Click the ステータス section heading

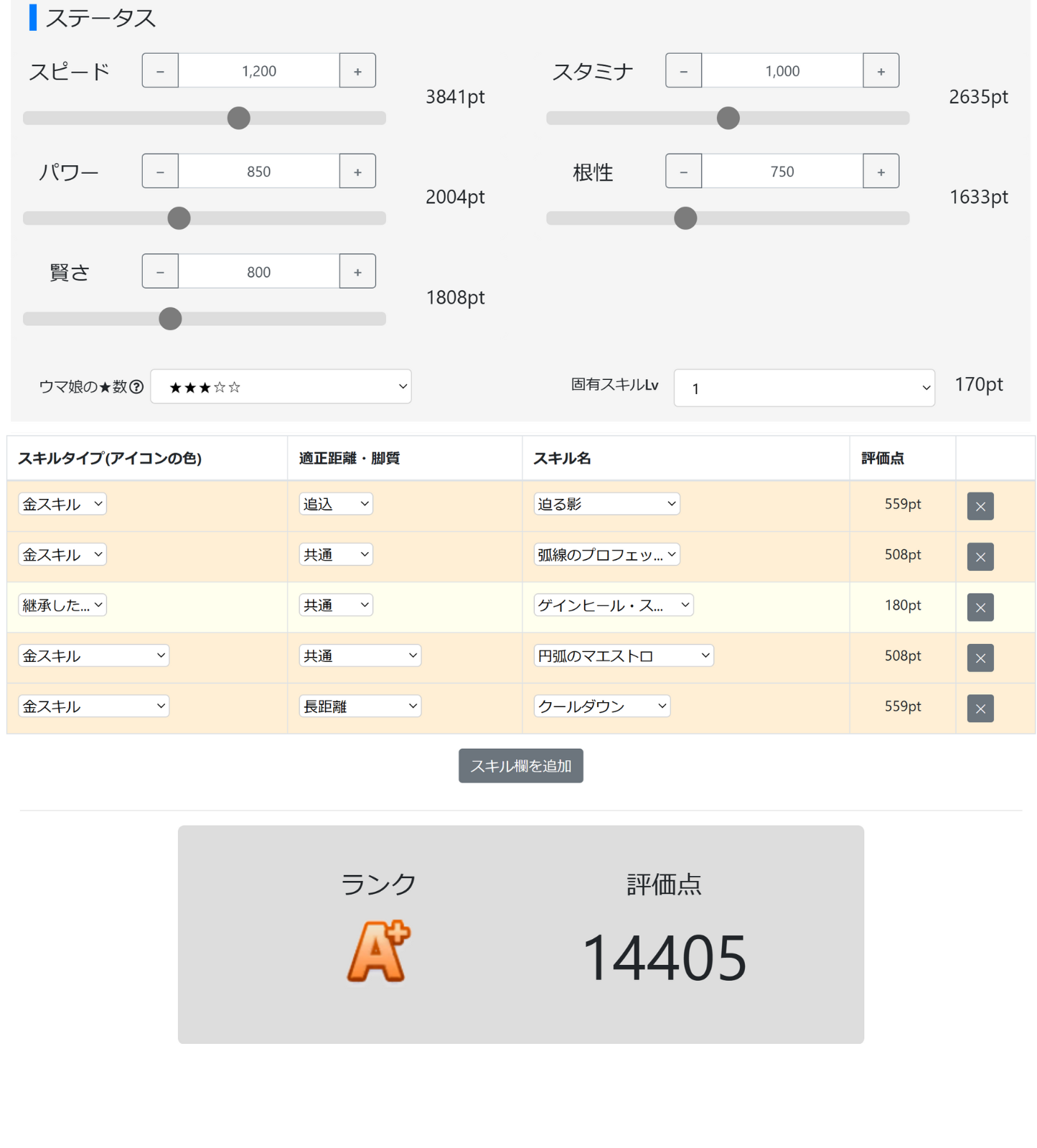[101, 18]
